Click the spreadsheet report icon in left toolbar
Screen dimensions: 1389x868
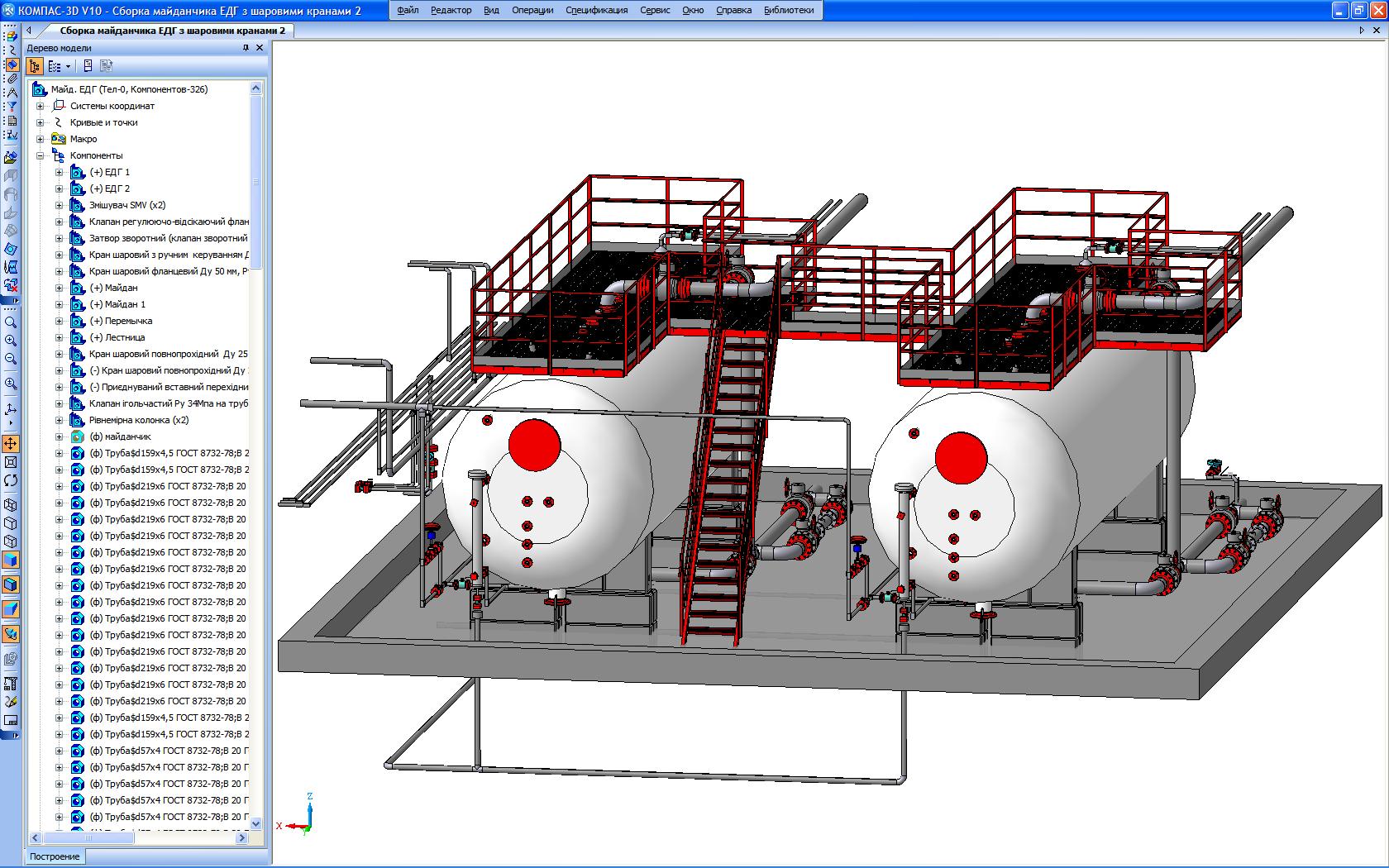12,120
